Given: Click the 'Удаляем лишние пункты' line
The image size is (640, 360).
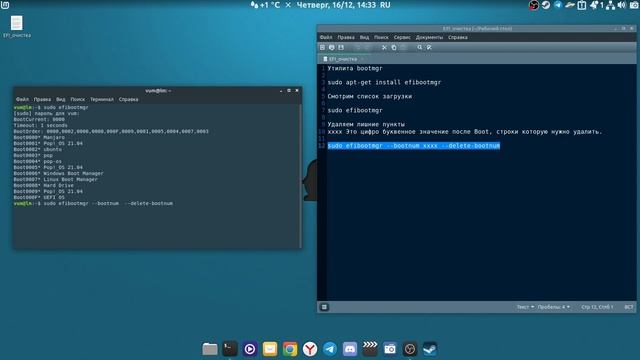Looking at the screenshot, I should pos(366,124).
